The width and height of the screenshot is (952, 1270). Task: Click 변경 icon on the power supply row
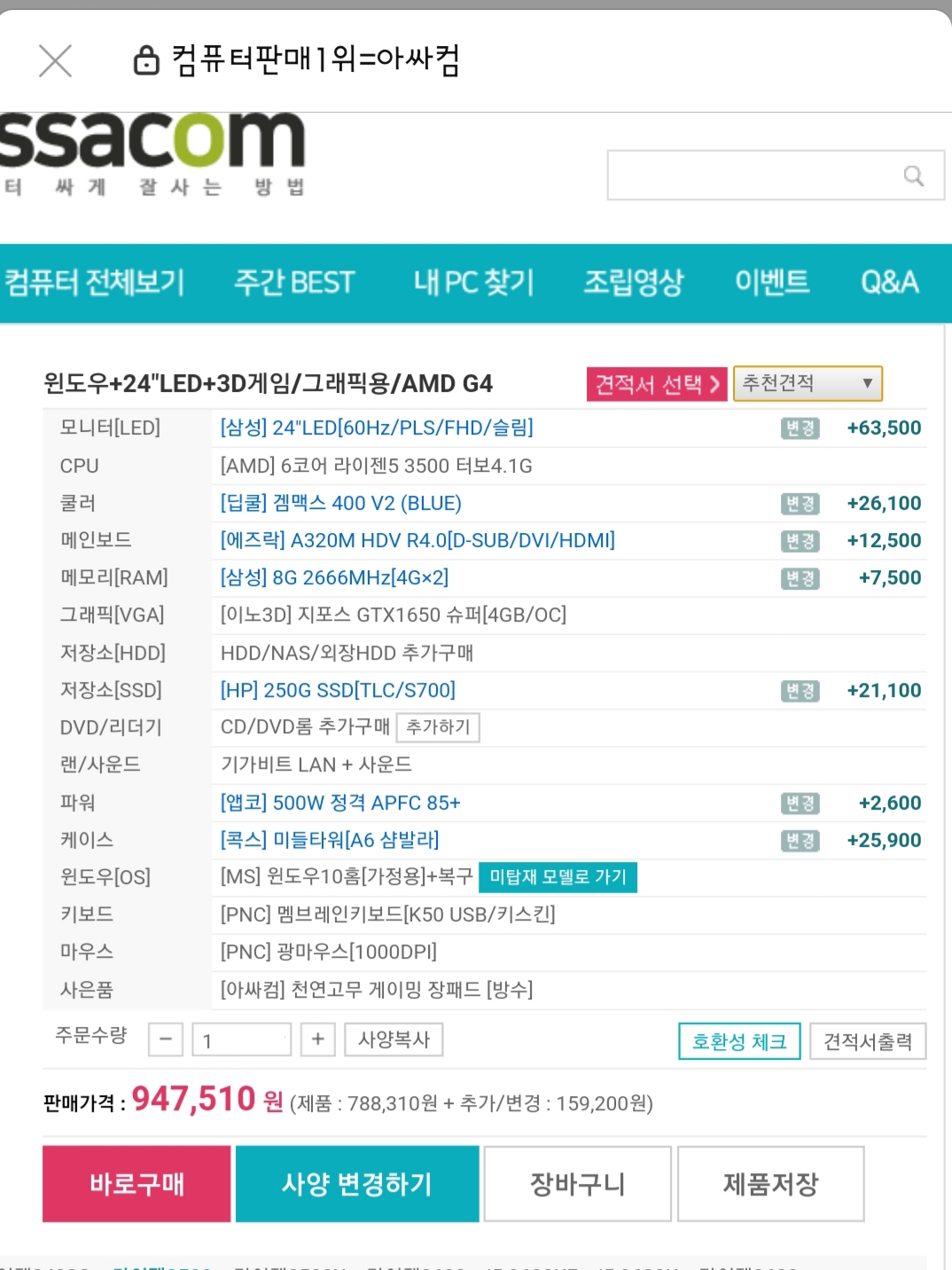point(800,804)
